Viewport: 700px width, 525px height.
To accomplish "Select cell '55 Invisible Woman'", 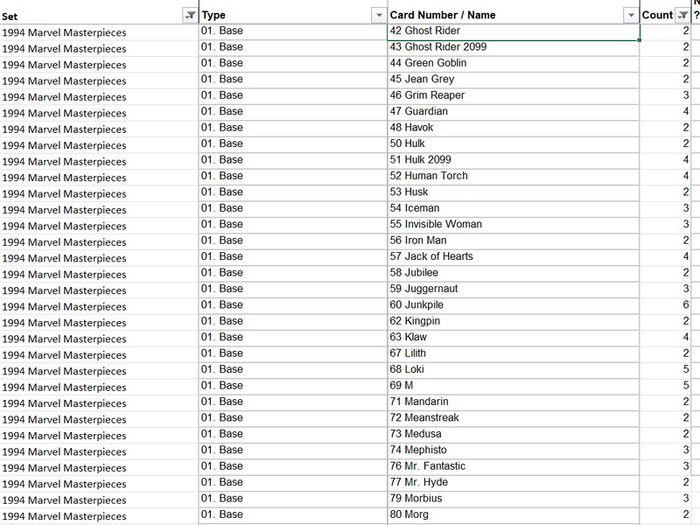I will point(513,225).
